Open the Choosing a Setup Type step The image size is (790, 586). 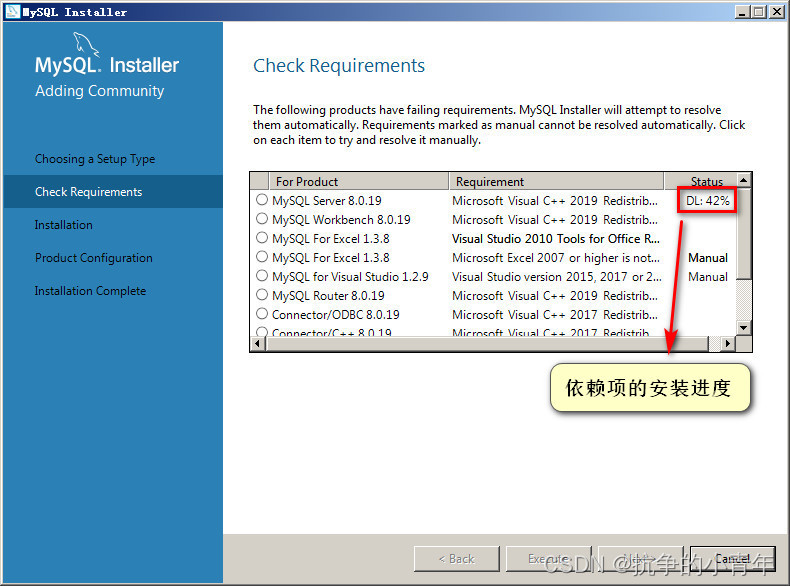coord(95,159)
